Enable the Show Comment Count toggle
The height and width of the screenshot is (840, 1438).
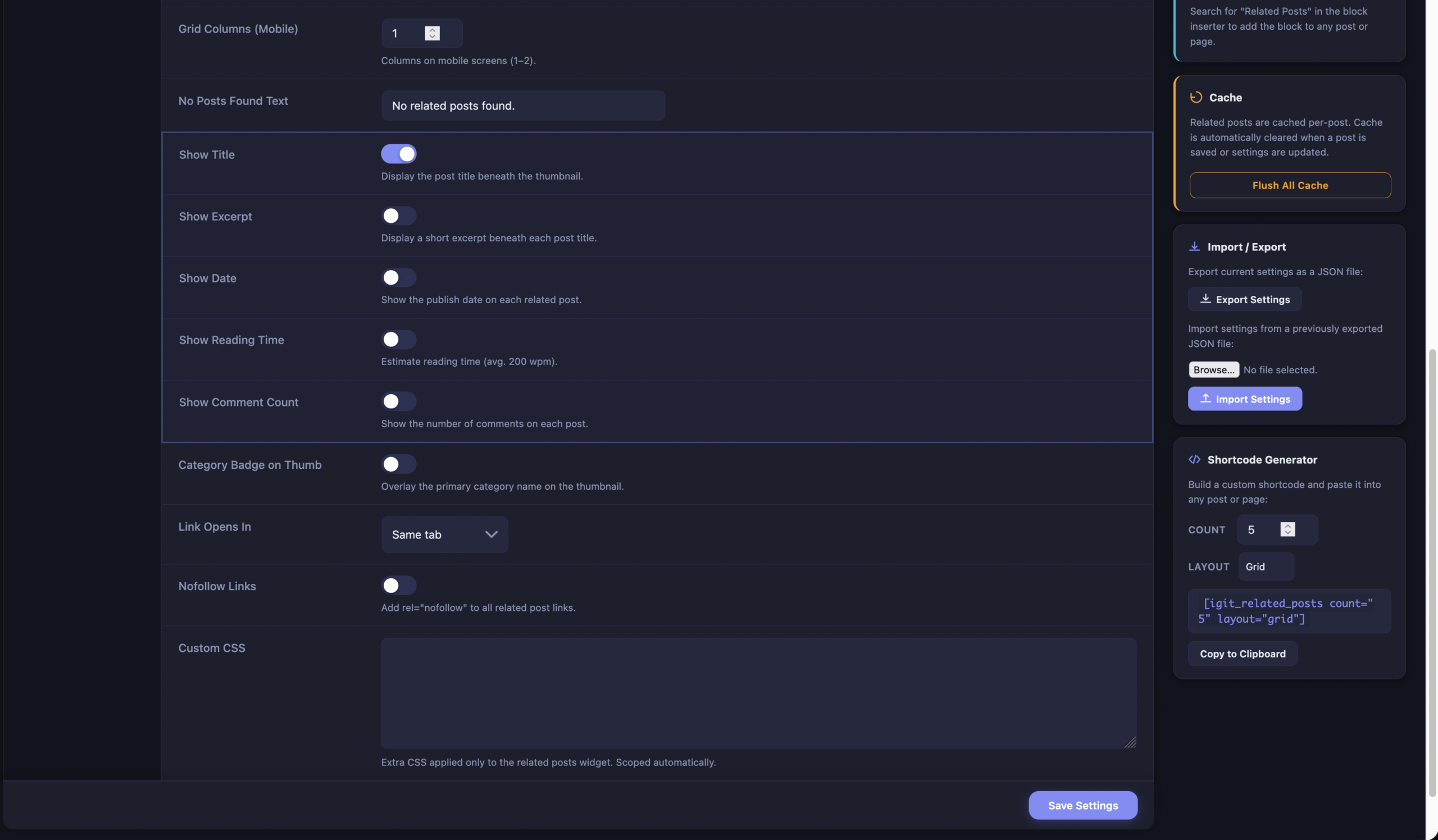398,401
